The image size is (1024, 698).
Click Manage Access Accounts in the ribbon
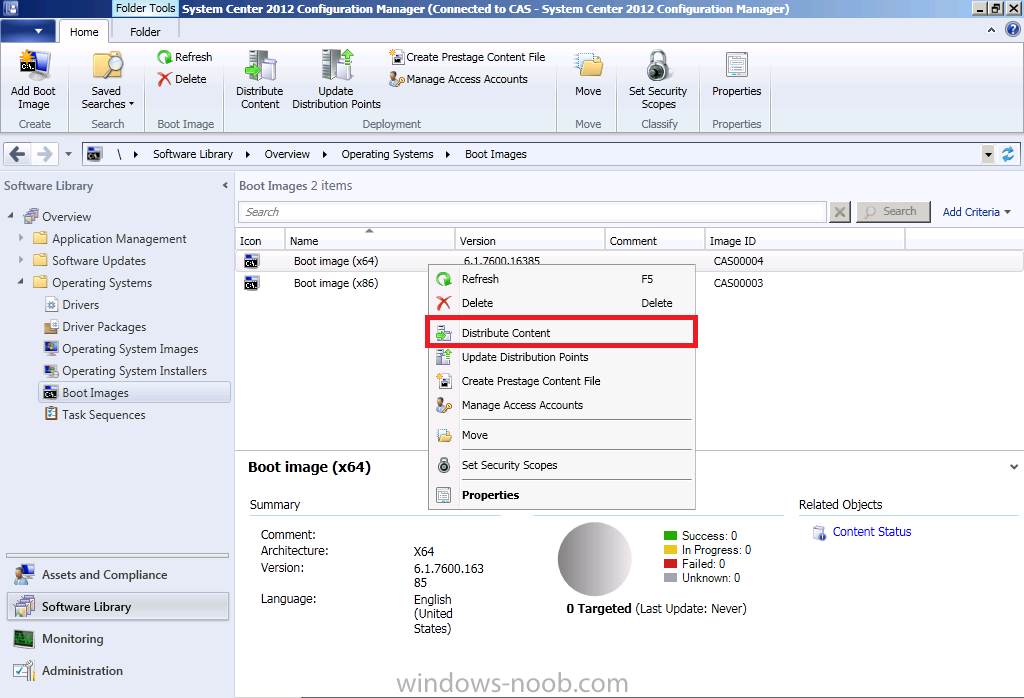tap(458, 79)
